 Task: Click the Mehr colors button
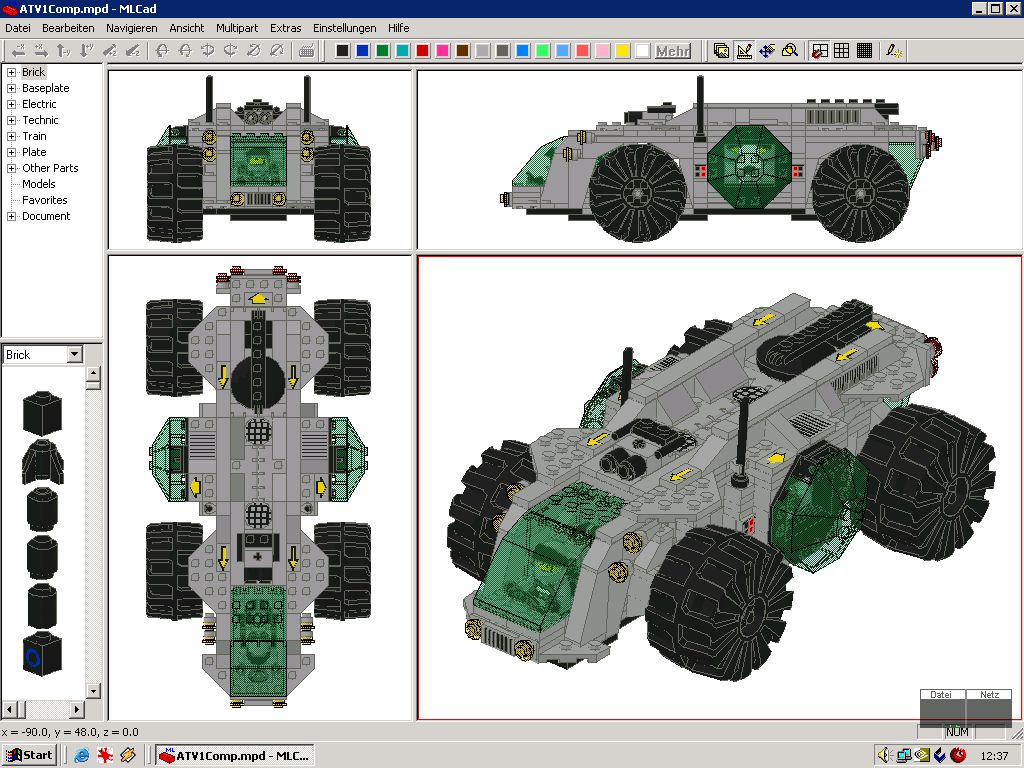click(x=673, y=50)
